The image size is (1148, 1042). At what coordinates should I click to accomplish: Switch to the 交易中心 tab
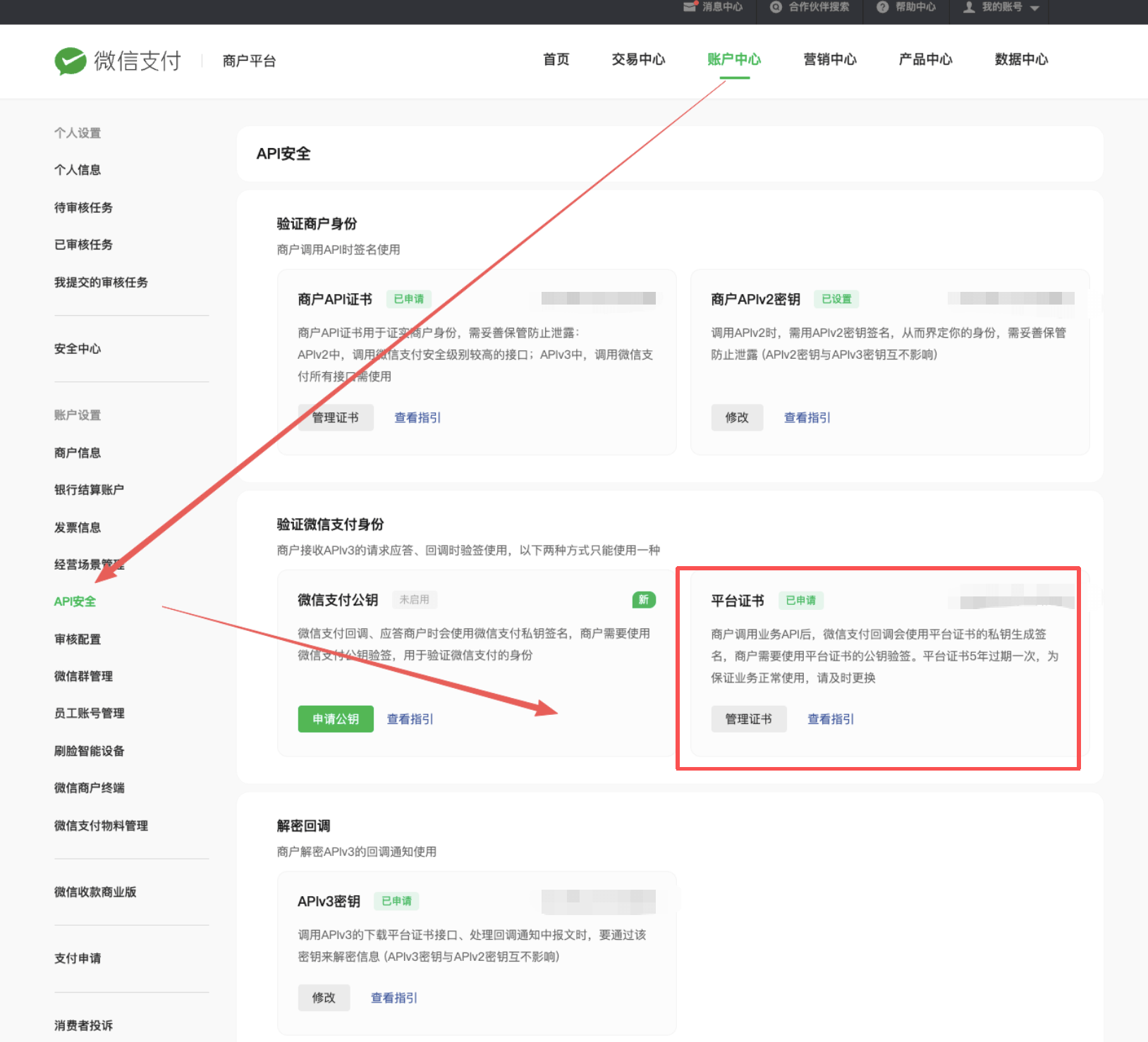tap(637, 60)
